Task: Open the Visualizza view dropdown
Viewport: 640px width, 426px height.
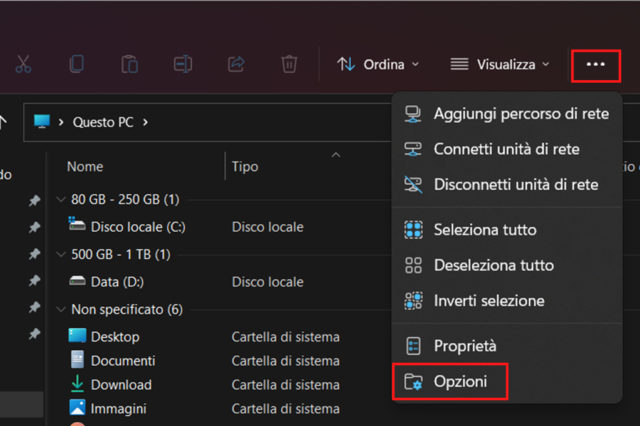Action: click(499, 64)
